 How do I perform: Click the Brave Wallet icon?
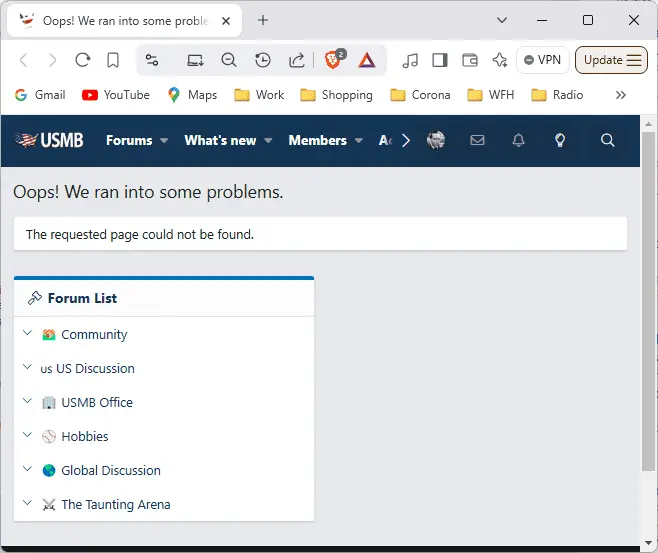pyautogui.click(x=470, y=60)
